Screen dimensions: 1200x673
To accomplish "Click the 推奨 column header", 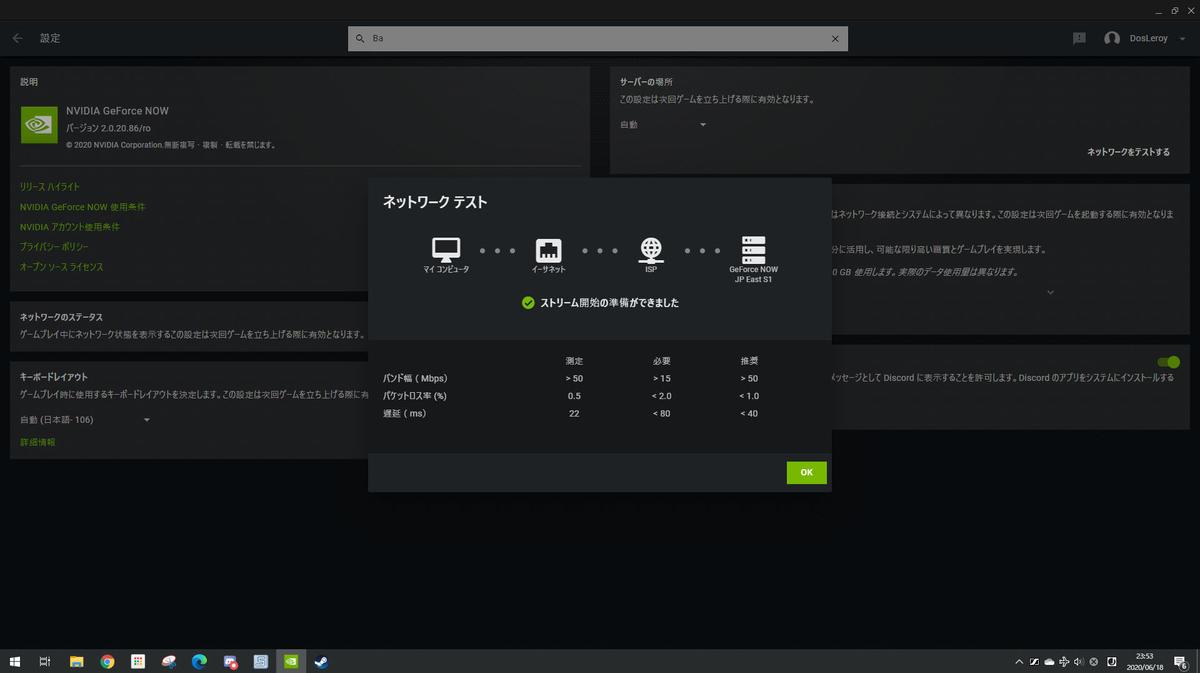I will click(x=749, y=360).
